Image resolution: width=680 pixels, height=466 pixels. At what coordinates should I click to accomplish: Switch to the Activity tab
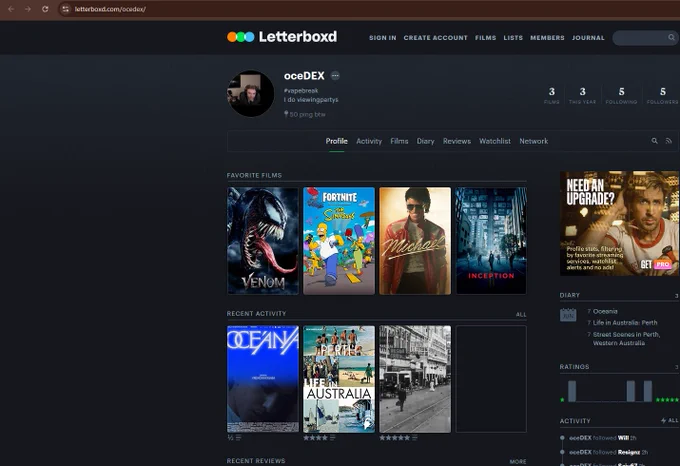tap(369, 141)
